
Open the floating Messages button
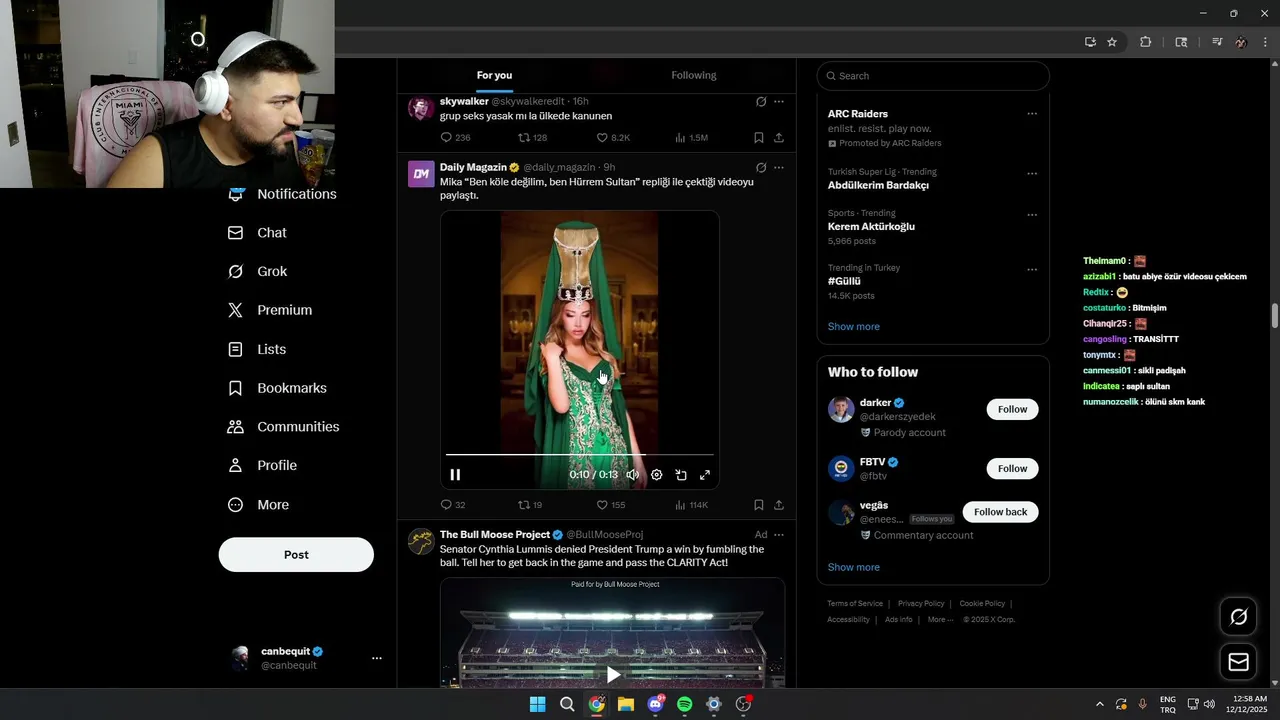[x=1238, y=662]
